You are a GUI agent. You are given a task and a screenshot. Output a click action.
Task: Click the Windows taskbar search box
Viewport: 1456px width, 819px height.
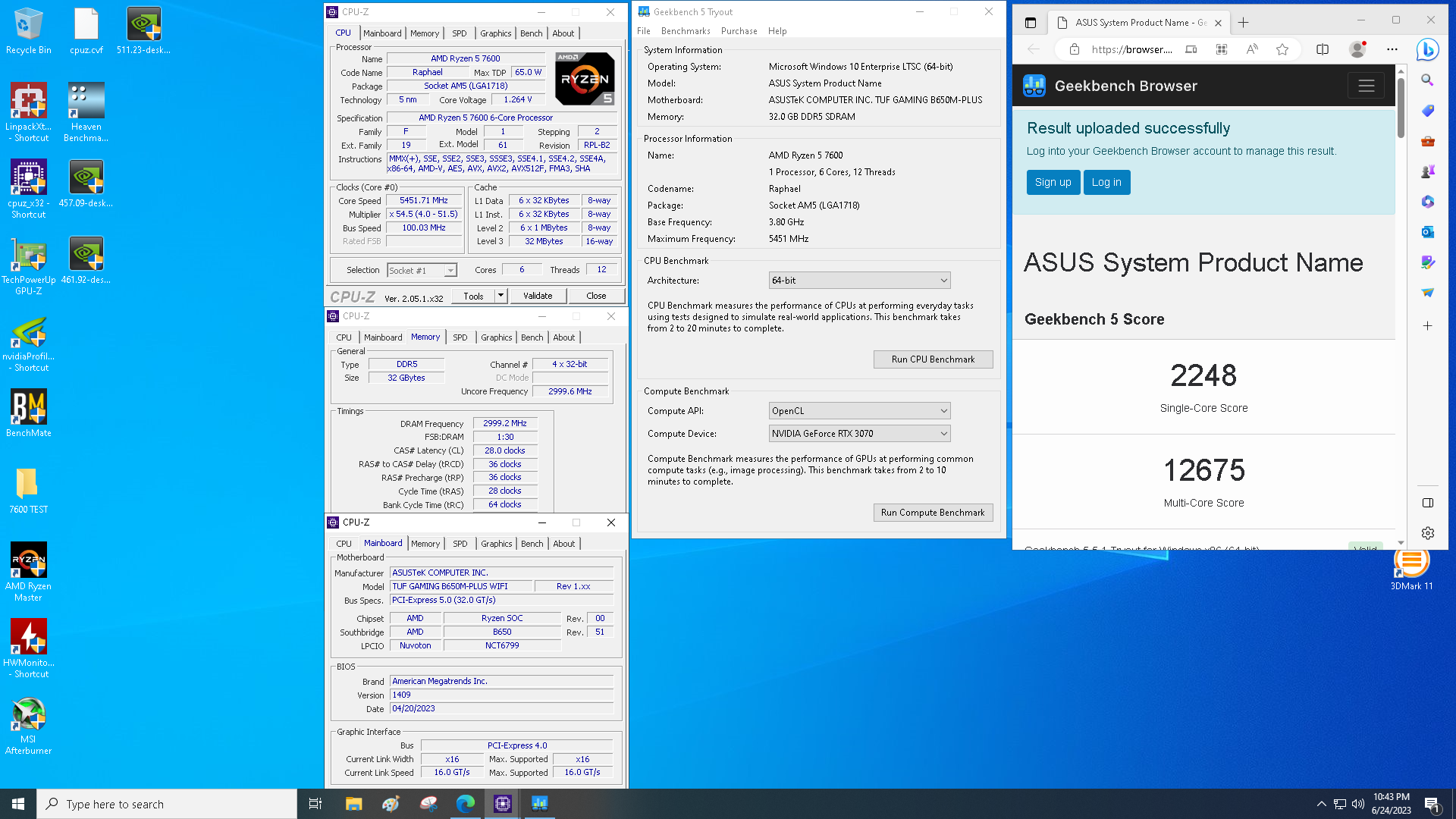click(166, 804)
